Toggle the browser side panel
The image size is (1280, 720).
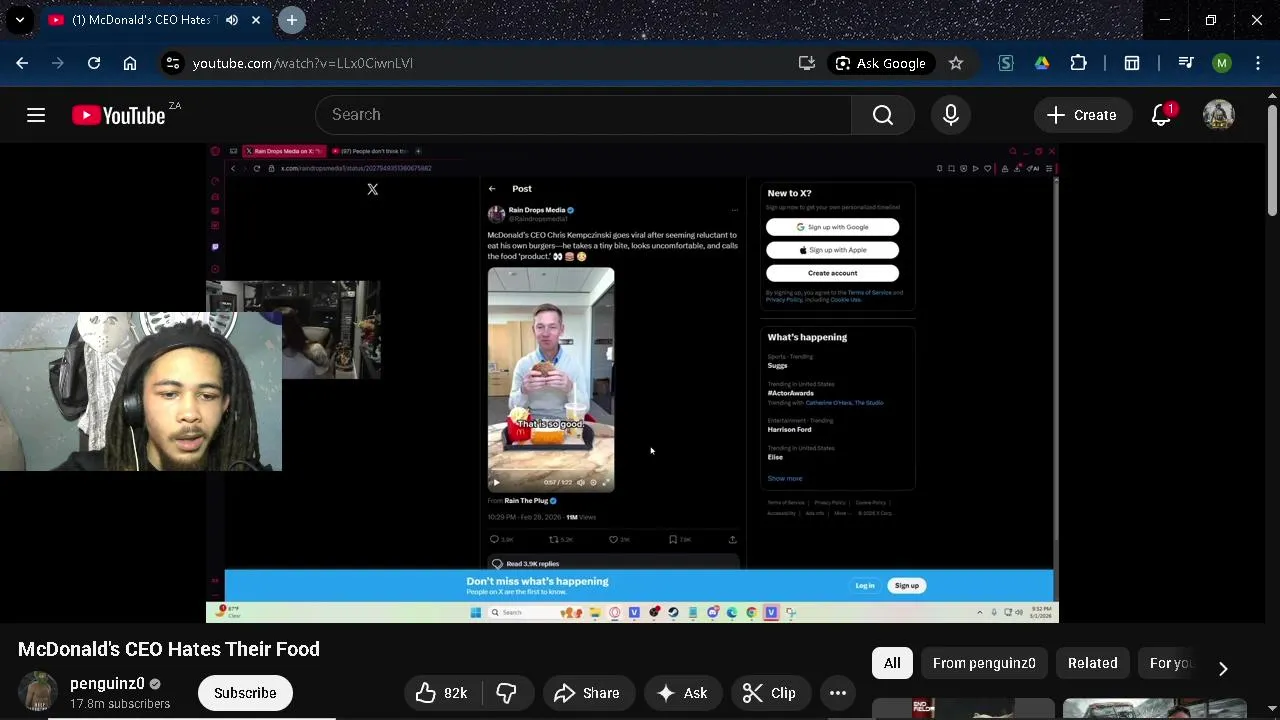(1132, 63)
